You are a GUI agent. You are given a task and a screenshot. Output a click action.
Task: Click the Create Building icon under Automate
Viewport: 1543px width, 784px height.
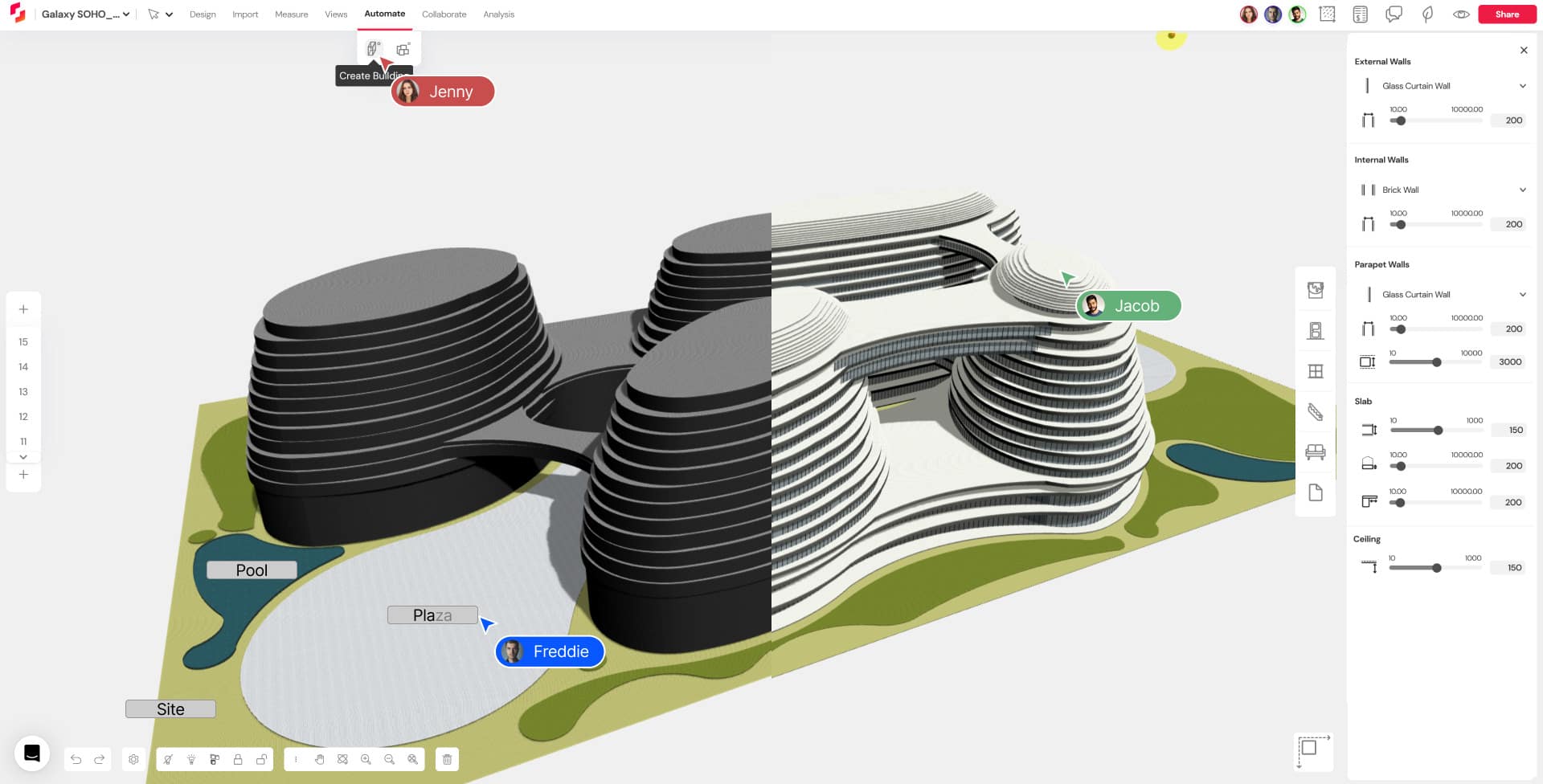tap(373, 49)
